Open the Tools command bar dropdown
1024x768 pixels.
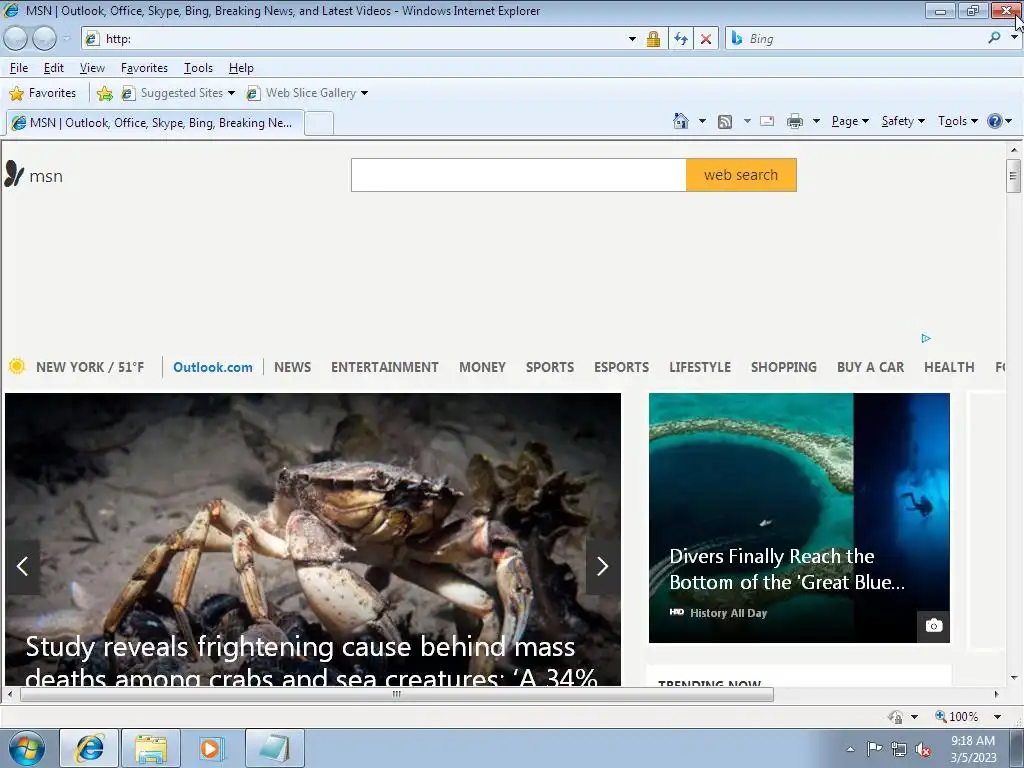click(x=957, y=121)
